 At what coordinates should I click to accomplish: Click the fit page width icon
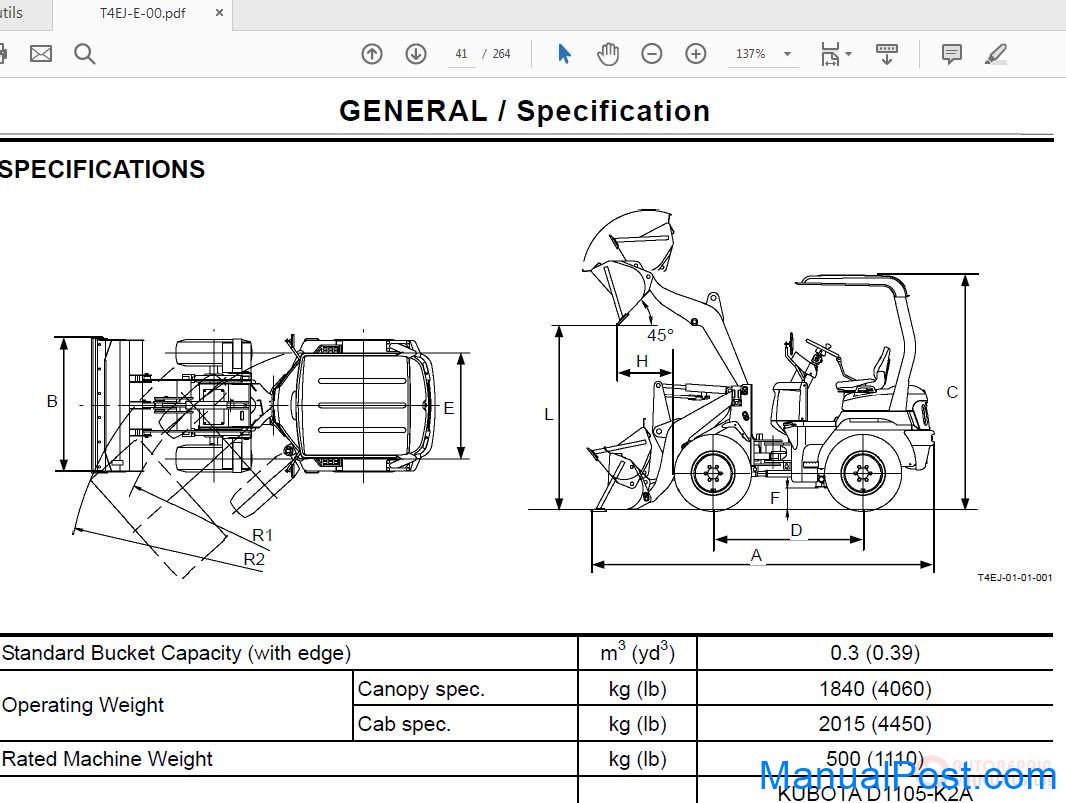pyautogui.click(x=830, y=54)
